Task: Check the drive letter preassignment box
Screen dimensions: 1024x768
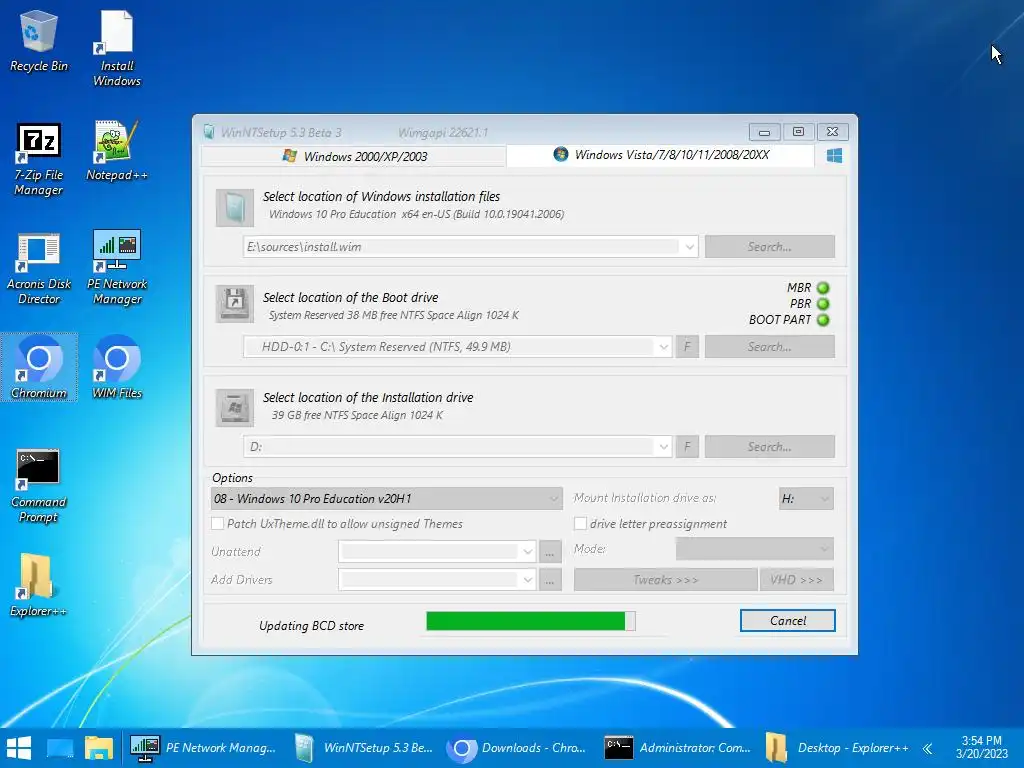Action: 580,524
